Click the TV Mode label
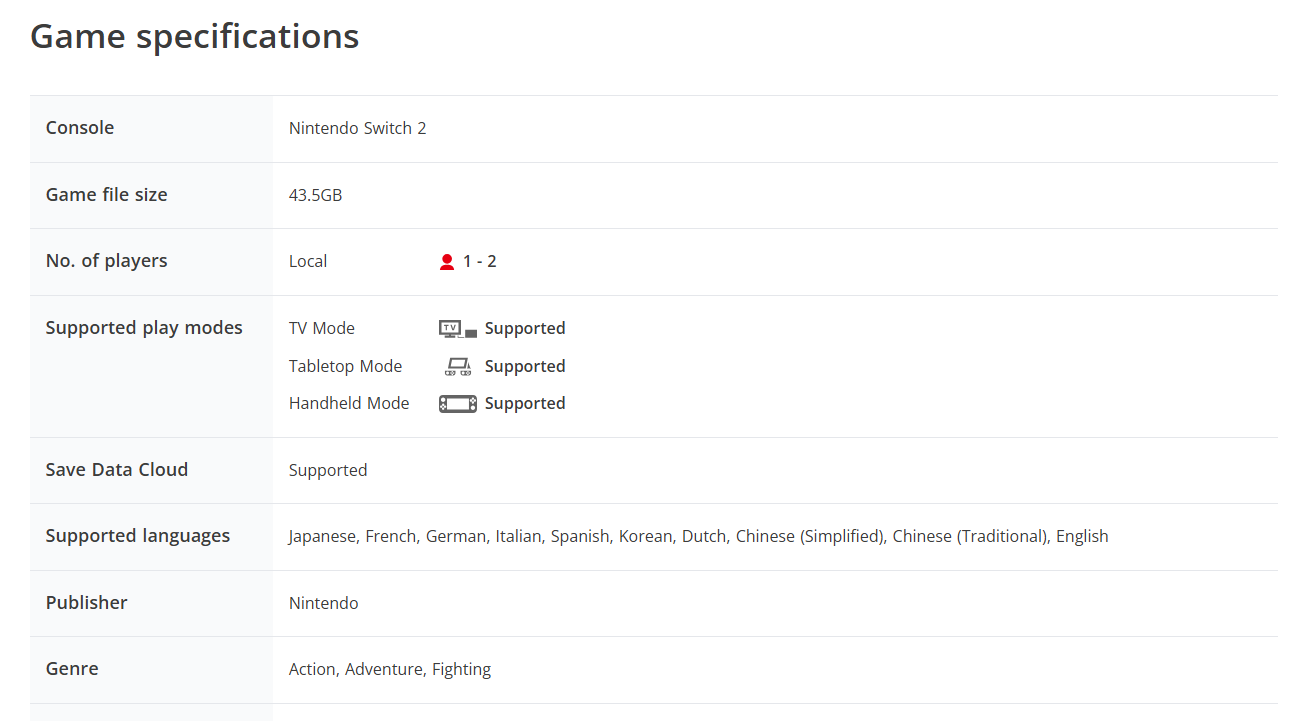 click(322, 329)
